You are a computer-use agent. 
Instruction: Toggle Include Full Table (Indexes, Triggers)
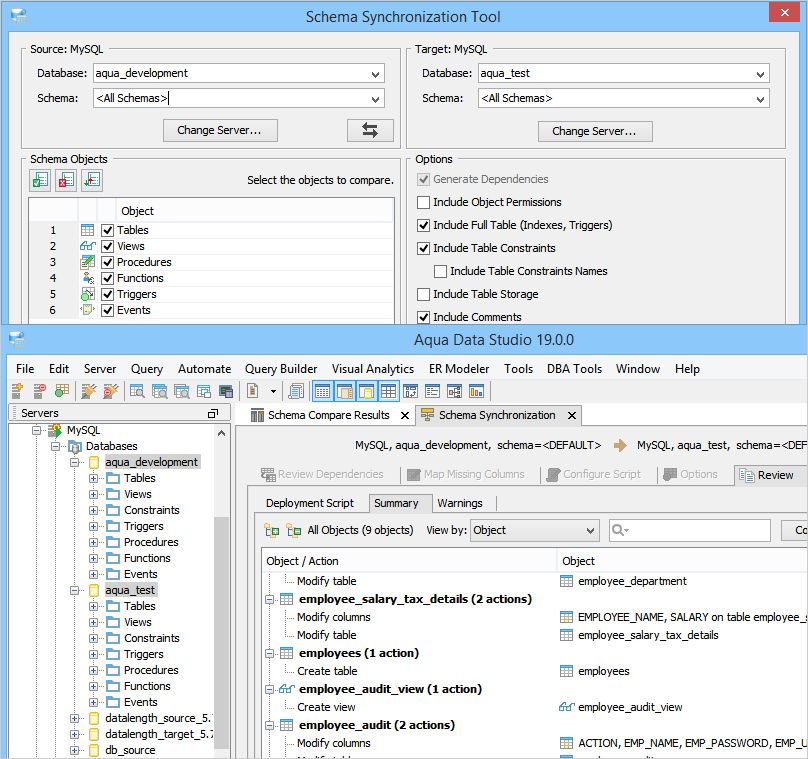423,225
